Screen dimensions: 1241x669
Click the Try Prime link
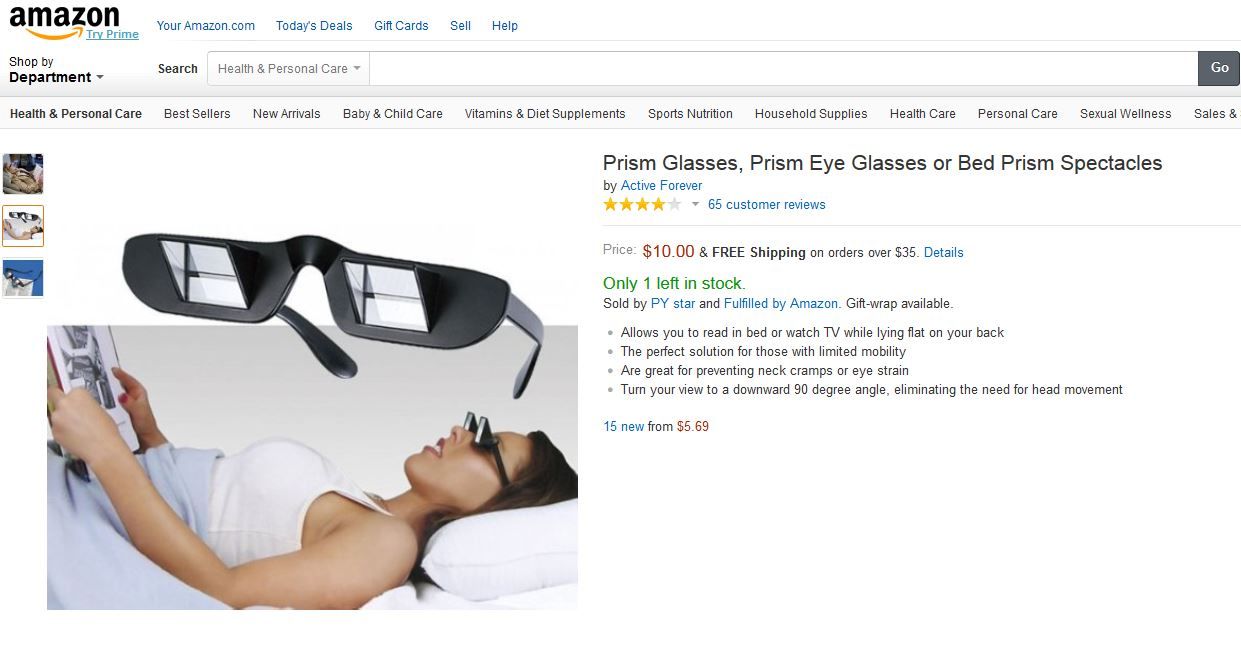click(x=112, y=34)
